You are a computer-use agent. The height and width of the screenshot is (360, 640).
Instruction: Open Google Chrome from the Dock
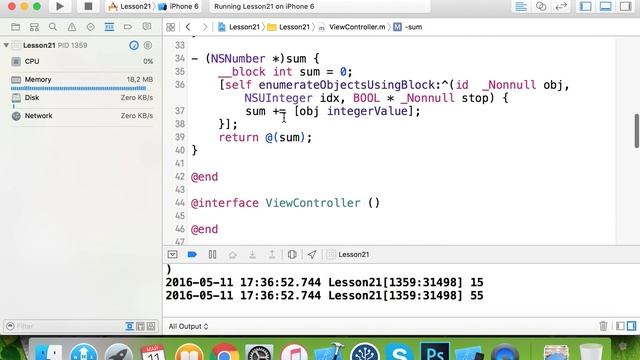coord(224,353)
